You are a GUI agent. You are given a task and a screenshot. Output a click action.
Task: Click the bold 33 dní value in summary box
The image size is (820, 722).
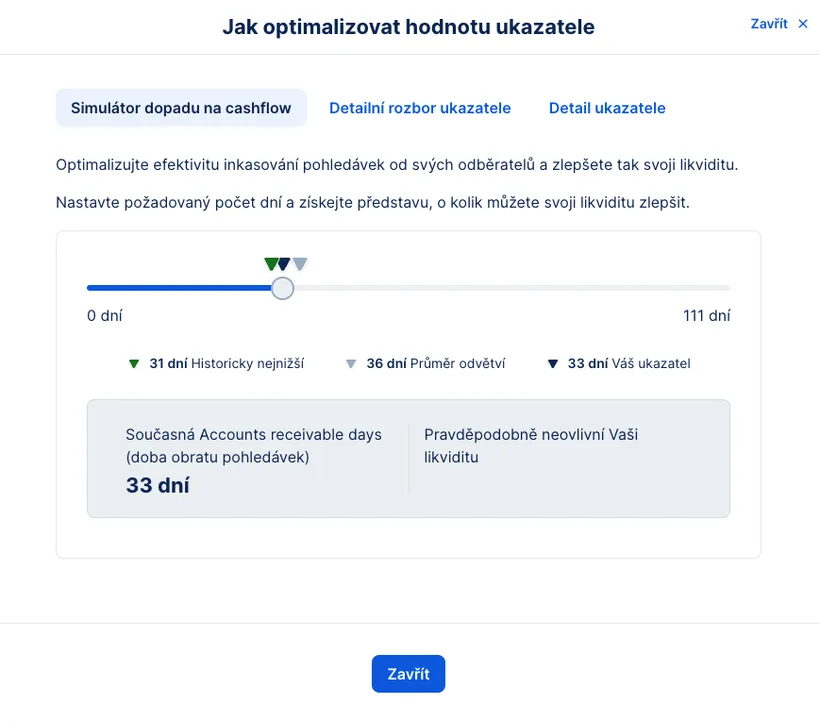click(x=158, y=486)
